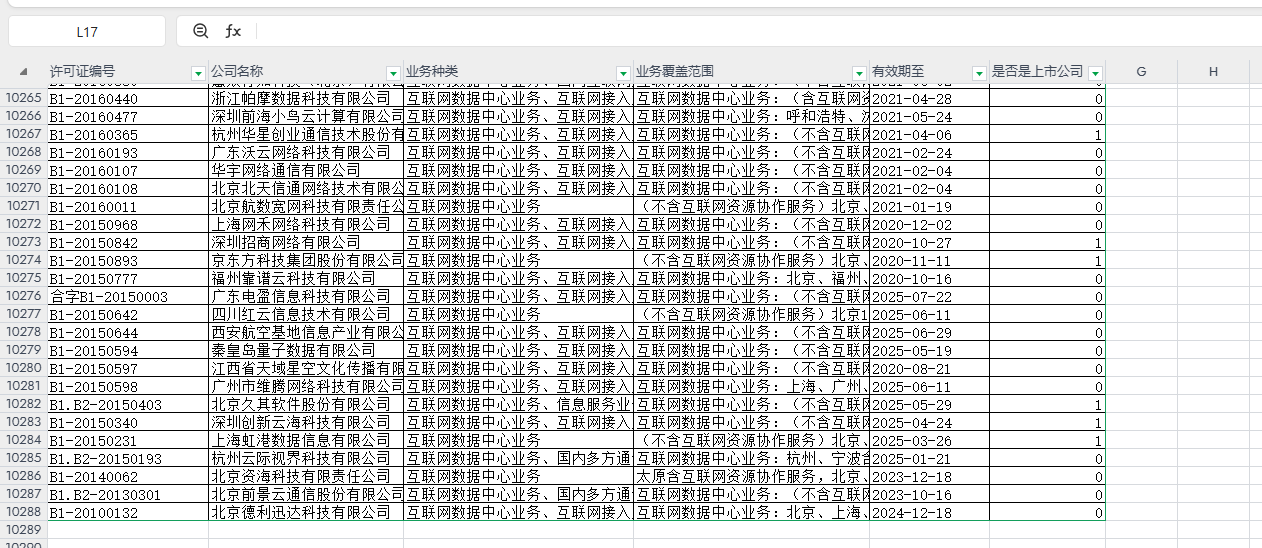Open filter dropdown for 有效期至 column

tap(979, 73)
